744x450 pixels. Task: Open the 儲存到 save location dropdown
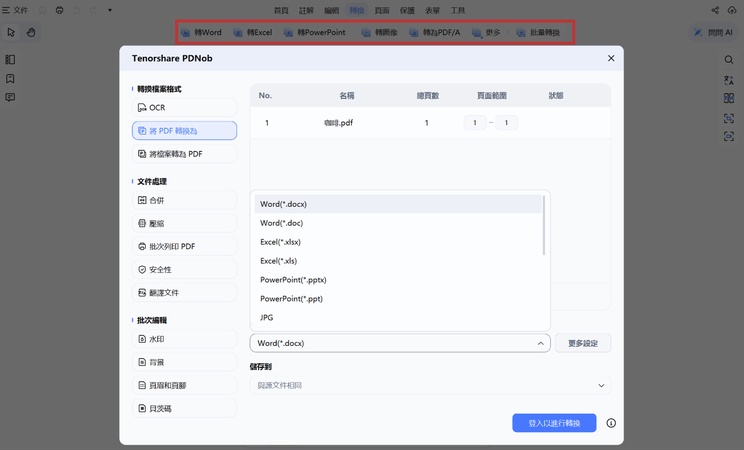click(x=430, y=385)
